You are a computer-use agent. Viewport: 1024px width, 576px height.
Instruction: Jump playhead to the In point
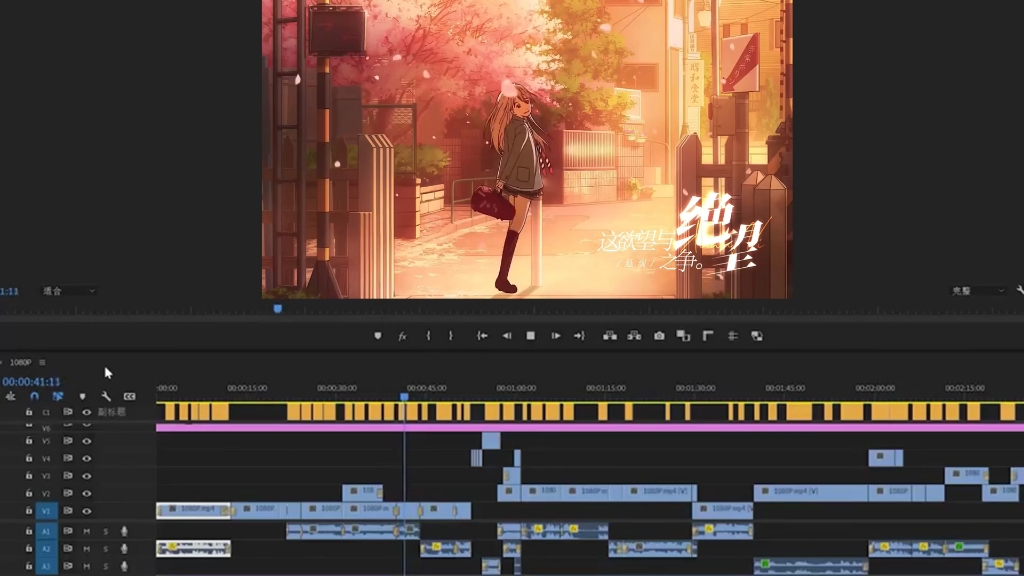tap(482, 336)
